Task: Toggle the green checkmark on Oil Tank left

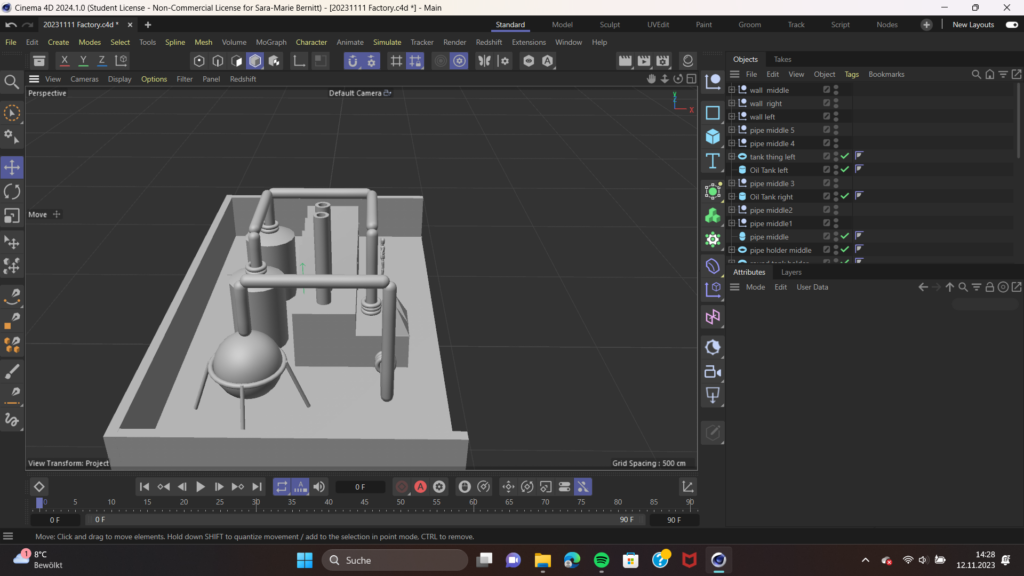Action: [x=845, y=170]
